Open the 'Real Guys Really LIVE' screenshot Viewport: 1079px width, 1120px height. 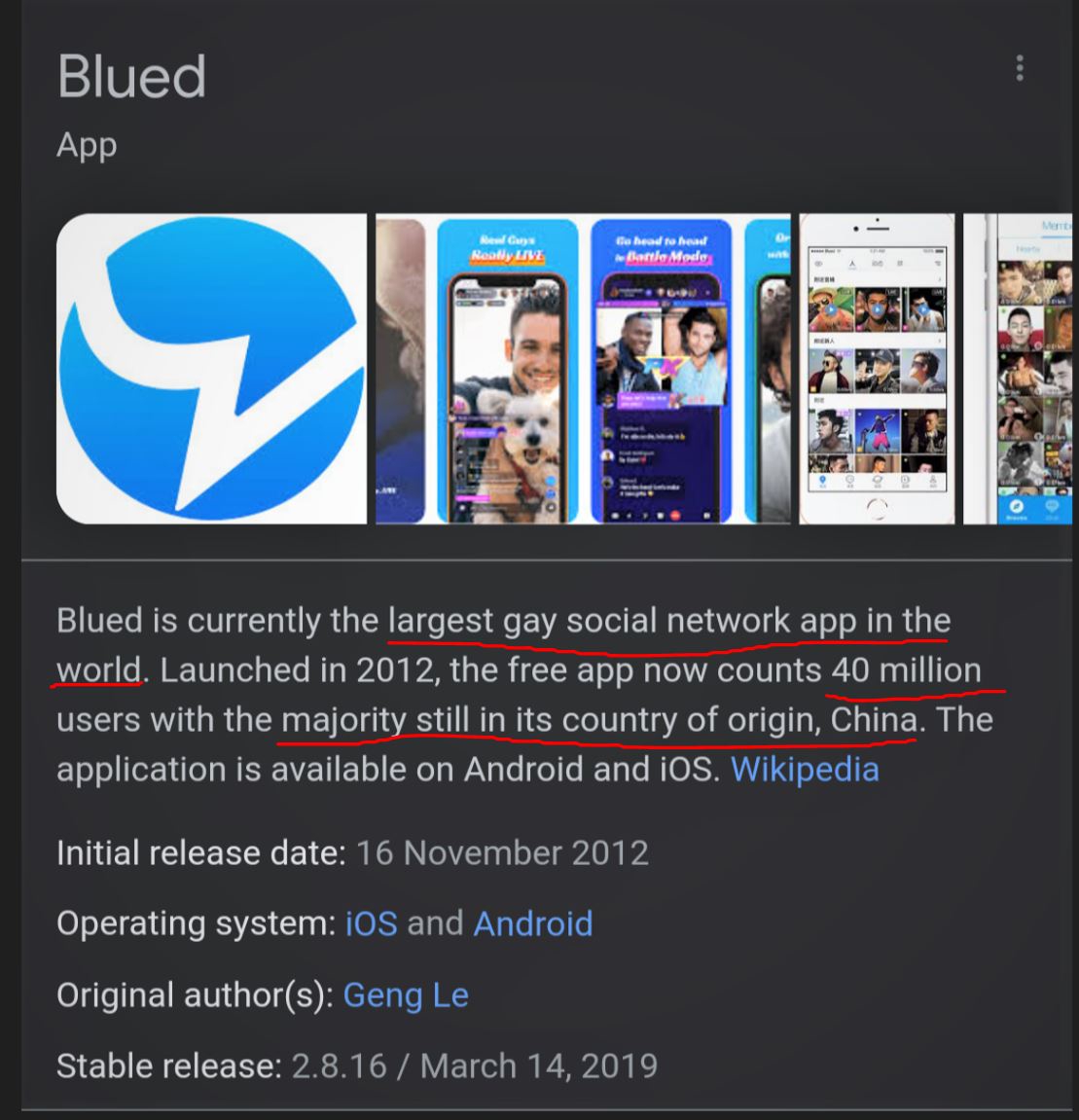pyautogui.click(x=508, y=369)
